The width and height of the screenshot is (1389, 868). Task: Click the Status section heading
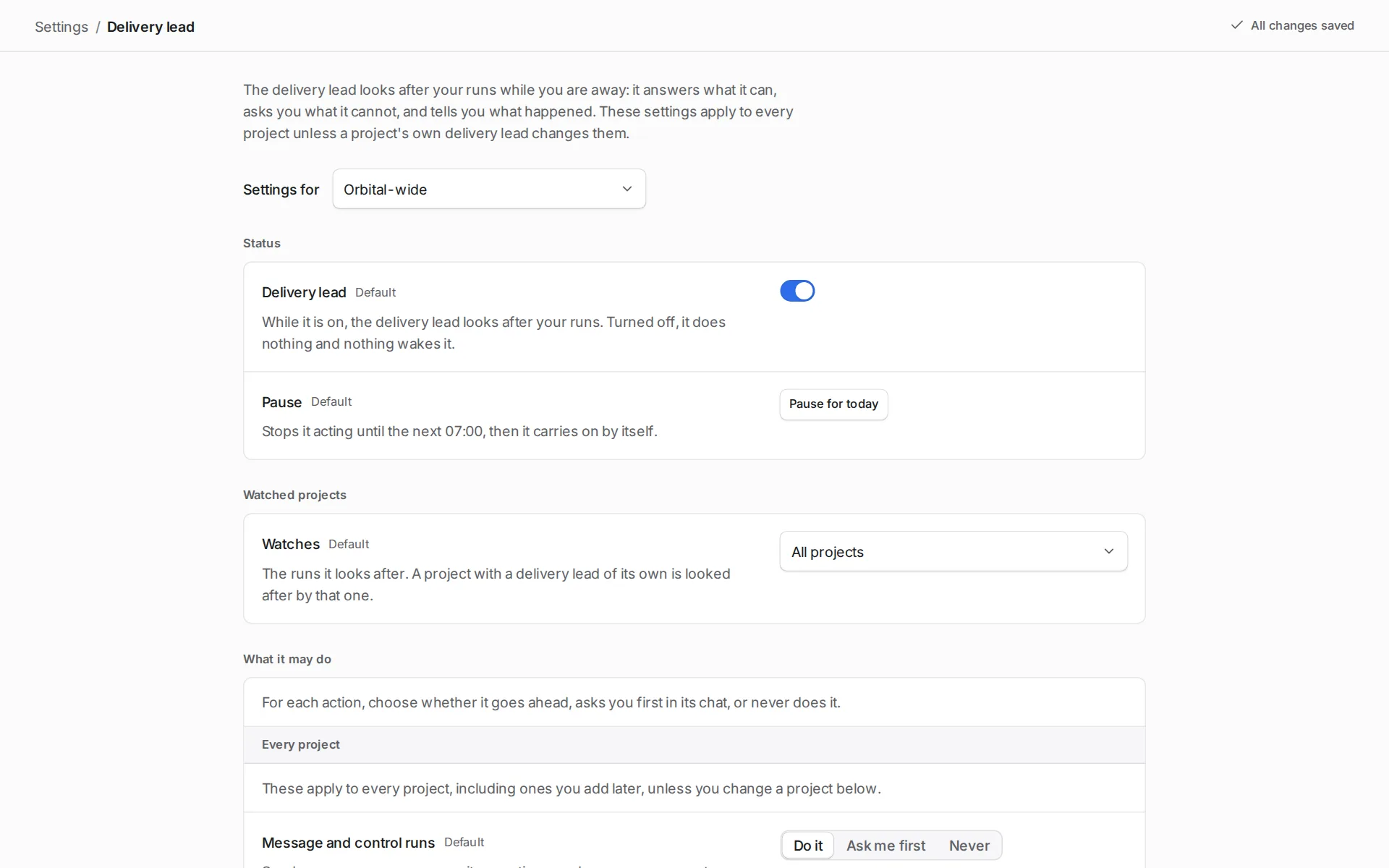262,243
